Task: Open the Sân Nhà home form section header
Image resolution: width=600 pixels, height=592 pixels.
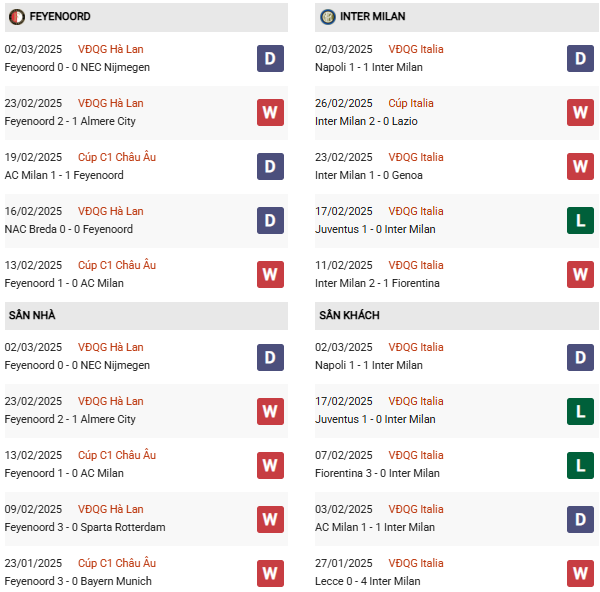Action: 146,316
